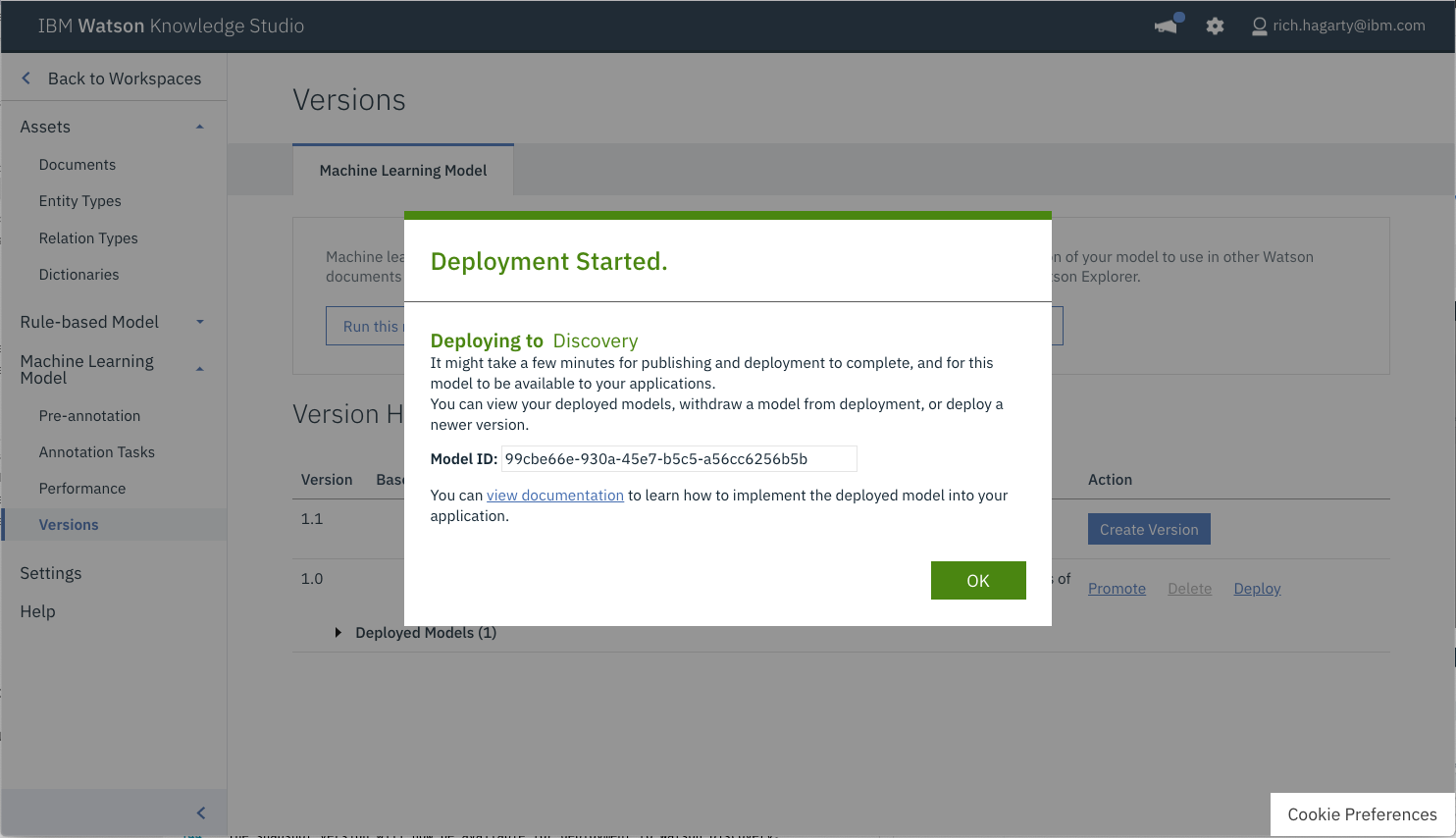Click the IBM Watson Knowledge Studio title
This screenshot has height=838, width=1456.
(x=171, y=26)
